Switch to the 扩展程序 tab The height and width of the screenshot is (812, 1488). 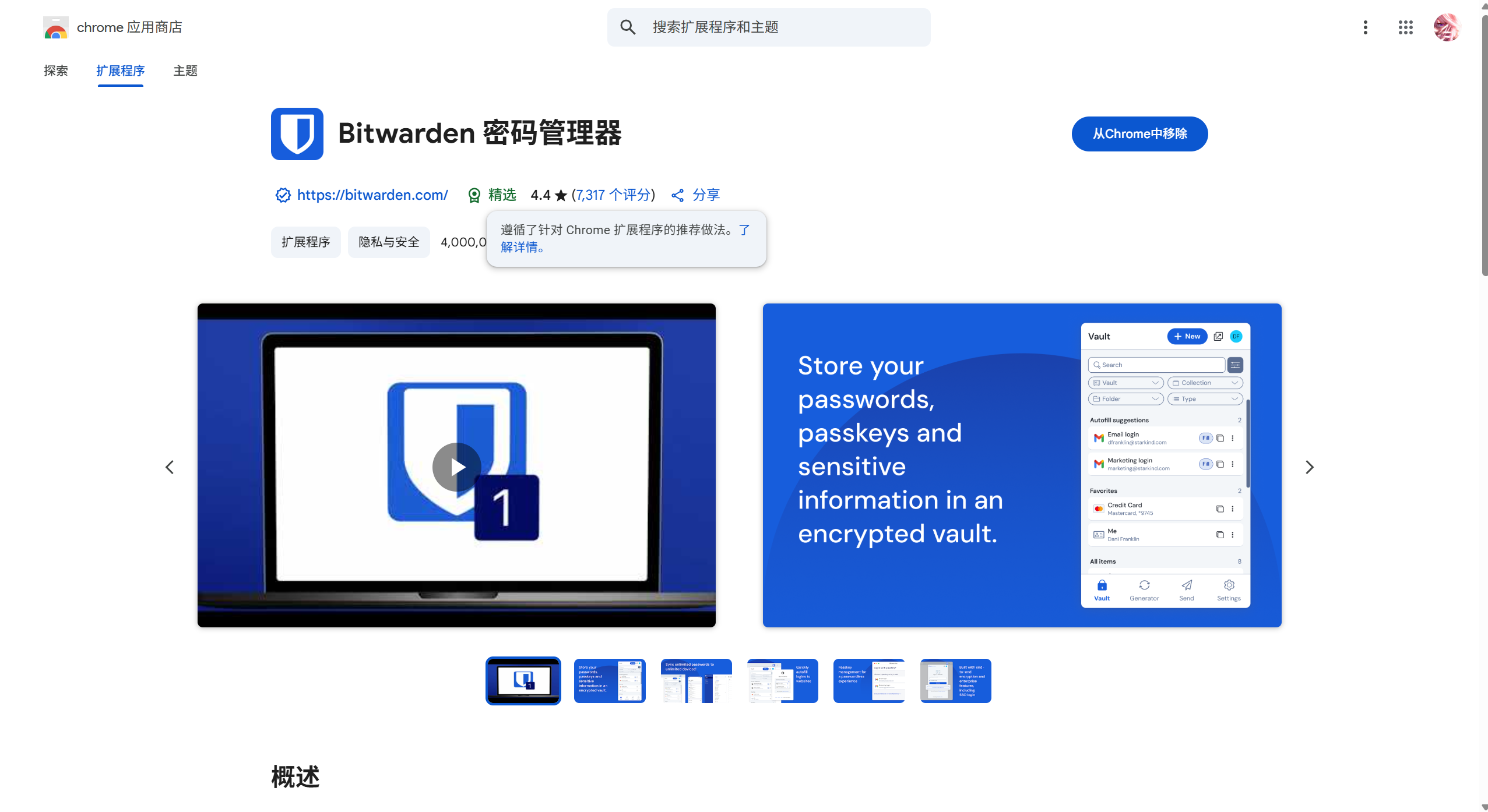coord(120,70)
